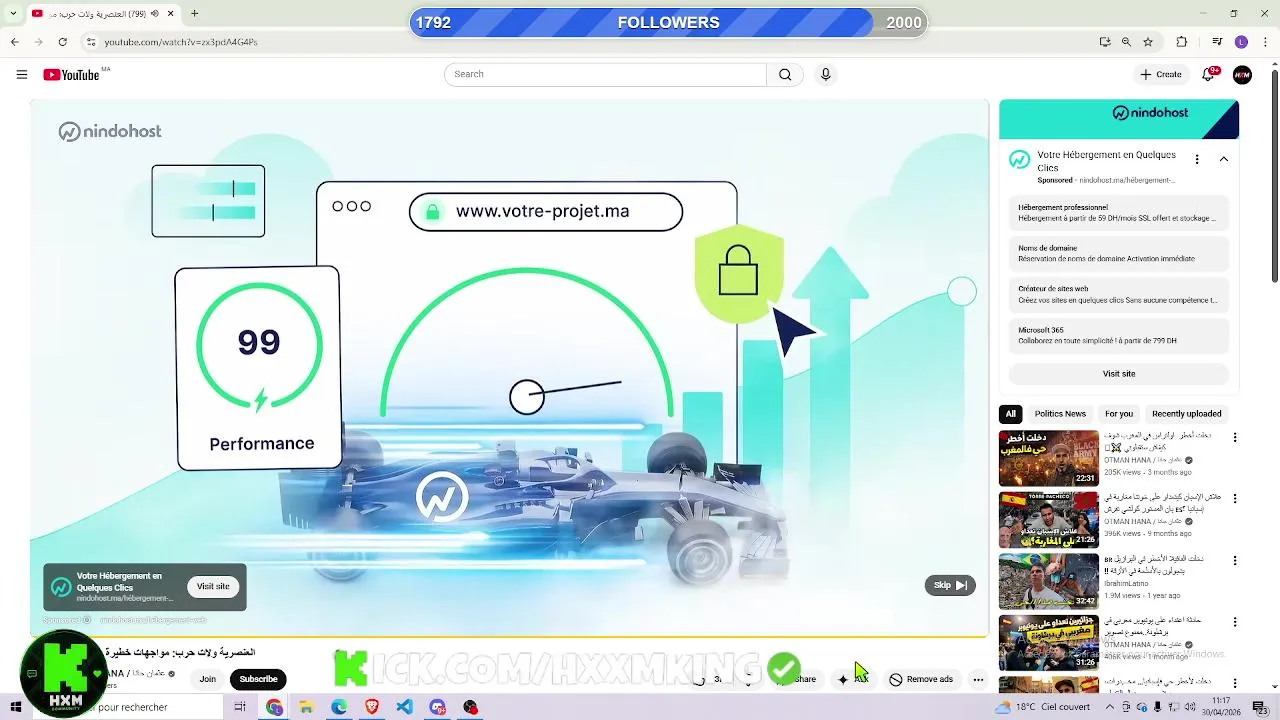This screenshot has width=1280, height=720.
Task: Skip the ad
Action: click(x=950, y=585)
